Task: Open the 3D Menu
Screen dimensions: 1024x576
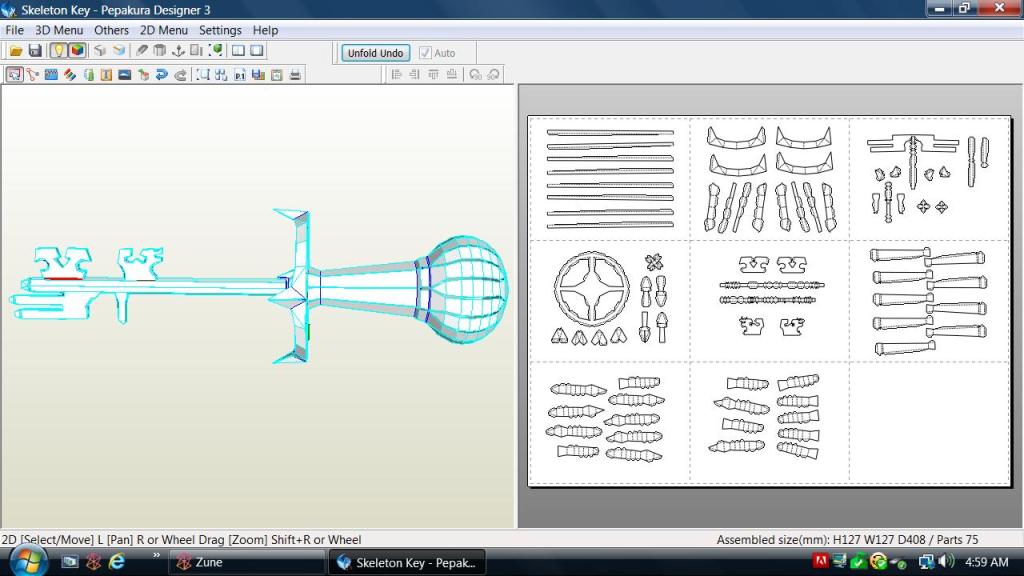Action: (59, 30)
